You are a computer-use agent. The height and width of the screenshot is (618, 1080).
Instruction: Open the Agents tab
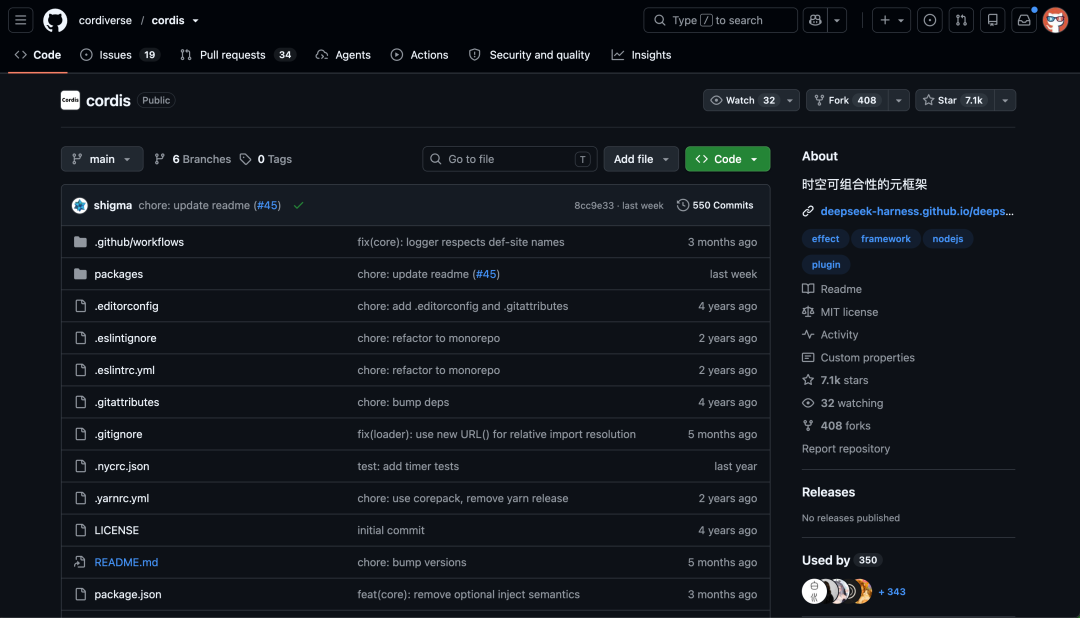[343, 54]
